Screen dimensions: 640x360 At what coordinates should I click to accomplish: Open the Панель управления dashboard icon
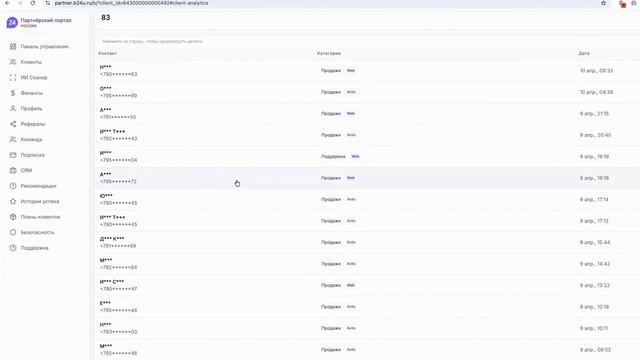coord(13,47)
